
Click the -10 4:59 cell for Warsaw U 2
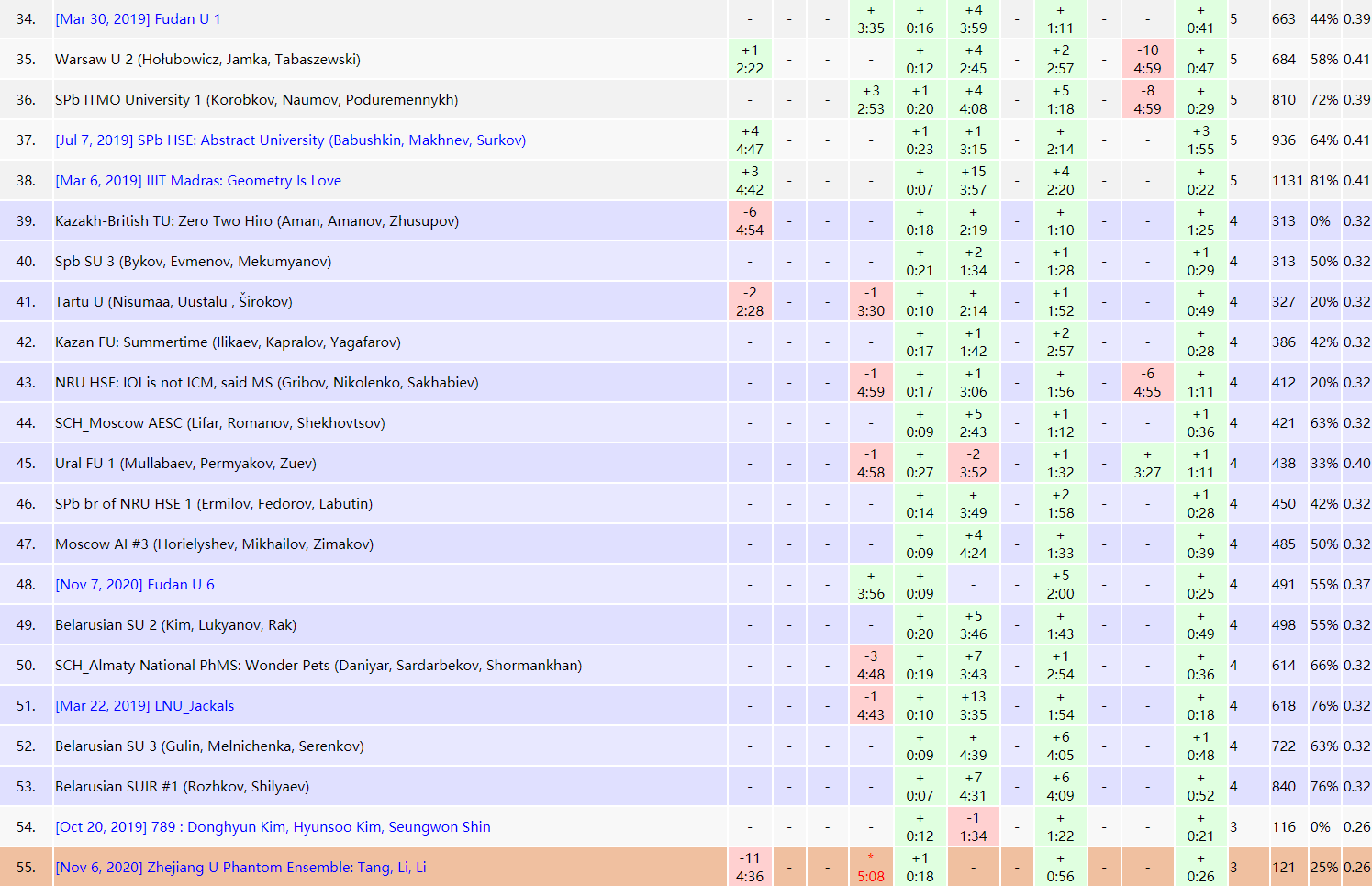(1147, 60)
